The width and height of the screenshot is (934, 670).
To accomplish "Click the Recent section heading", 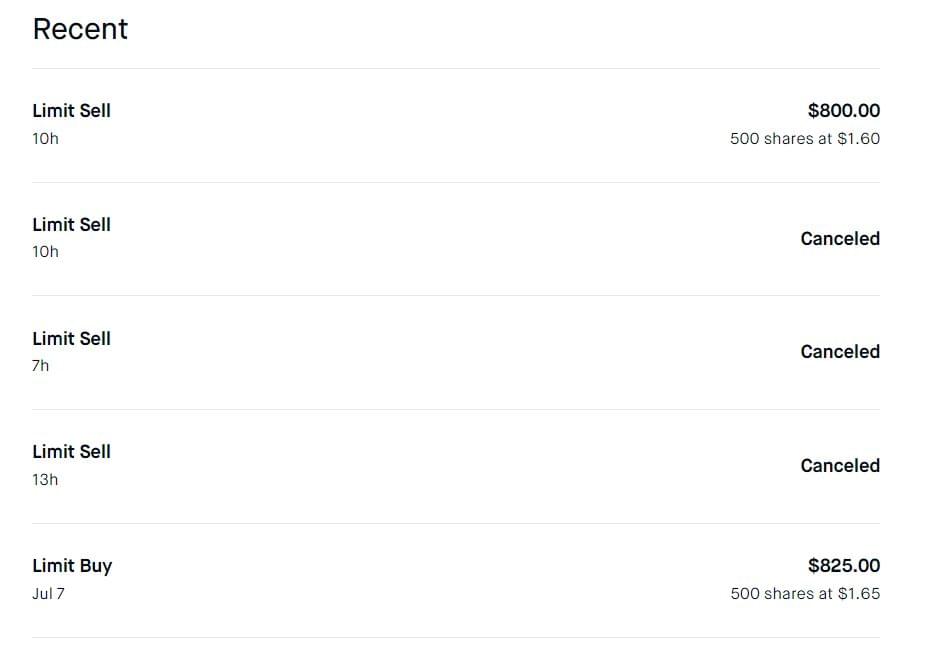I will point(80,29).
